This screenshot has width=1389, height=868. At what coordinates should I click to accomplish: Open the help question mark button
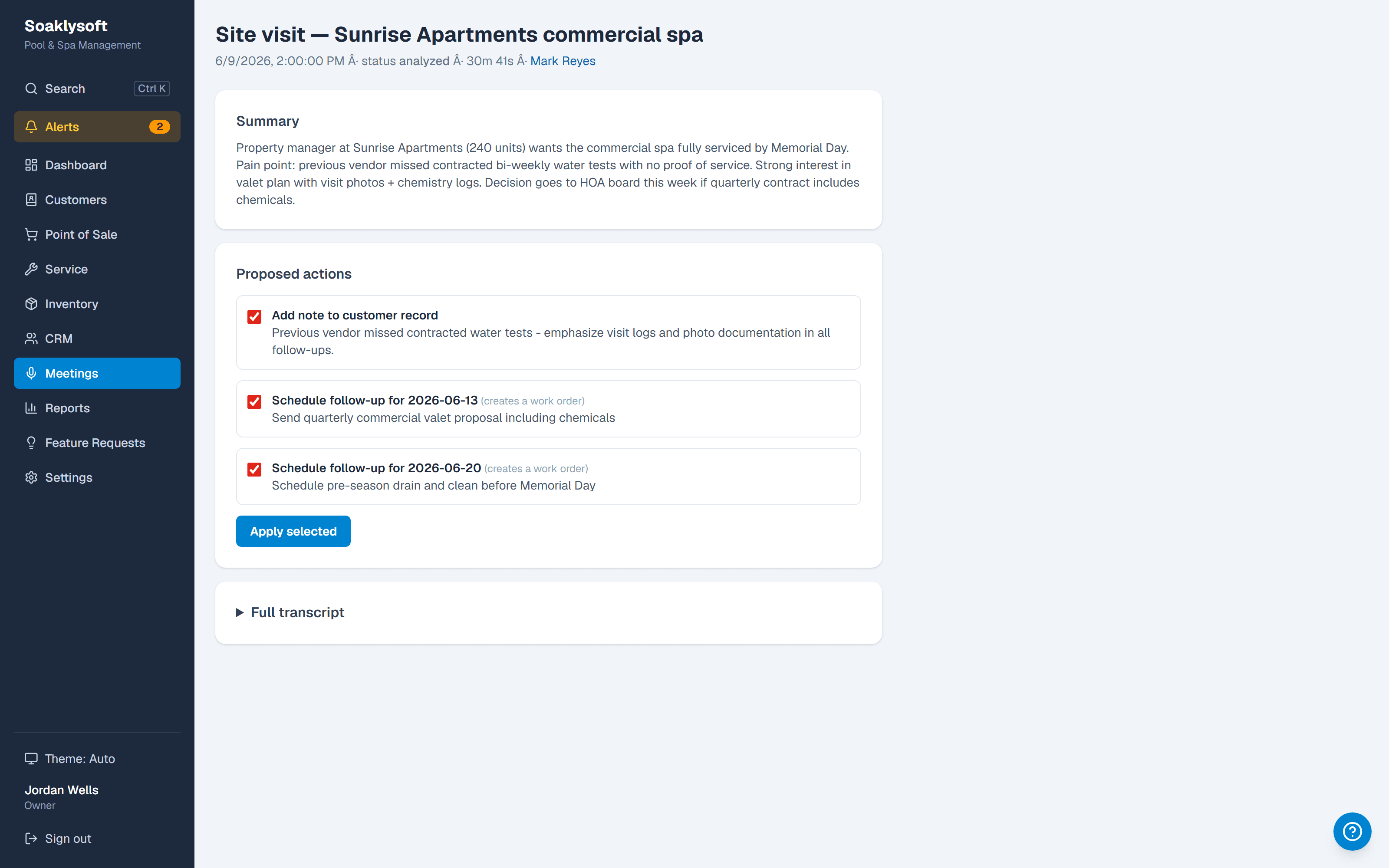(x=1352, y=831)
